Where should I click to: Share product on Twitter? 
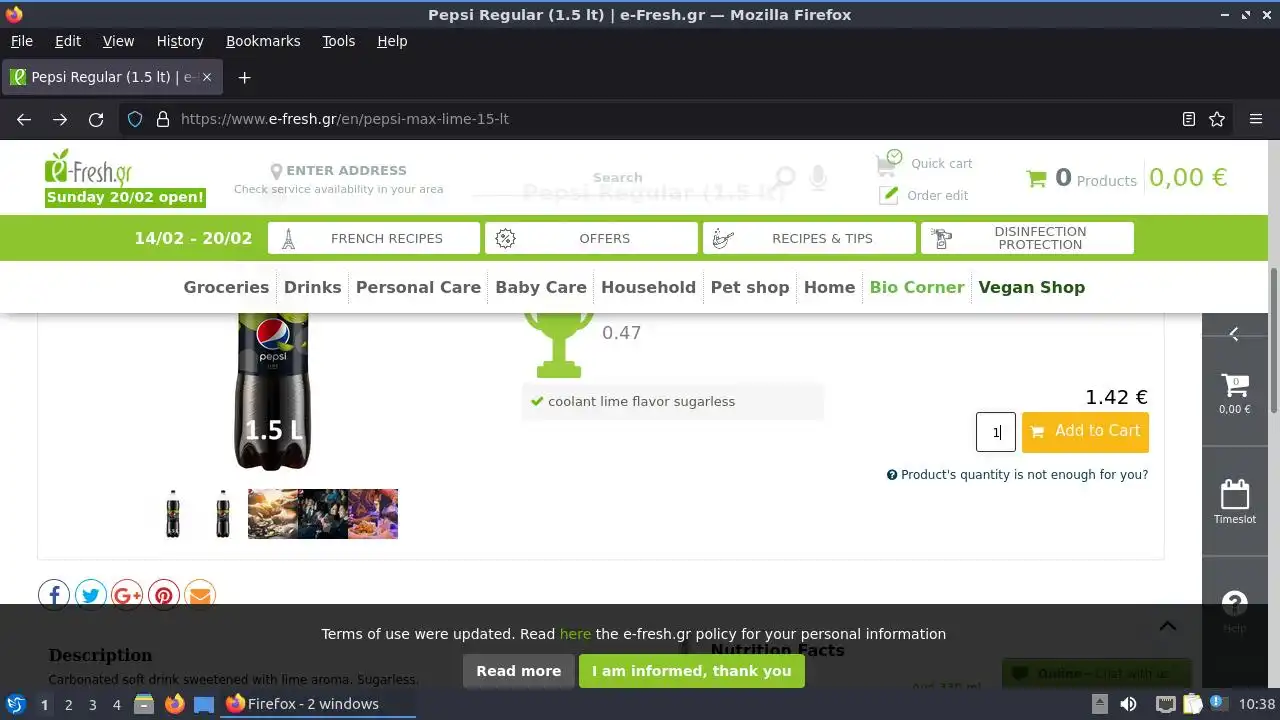91,595
